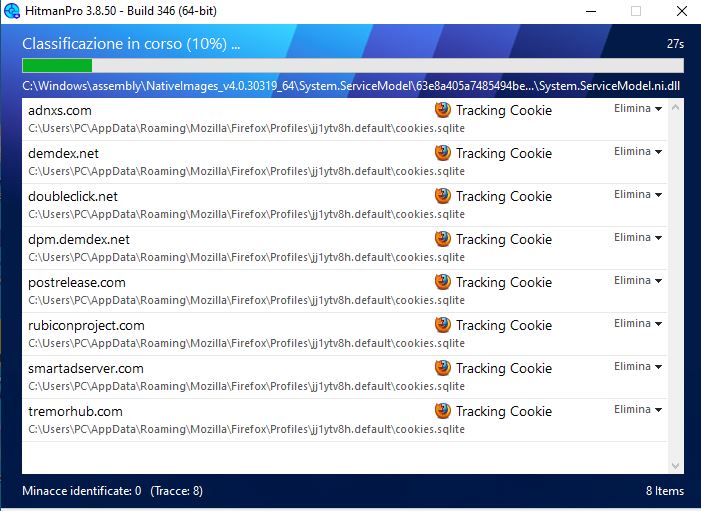Open Elimina dropdown for smartadserver.com
This screenshot has width=701, height=511.
(638, 366)
